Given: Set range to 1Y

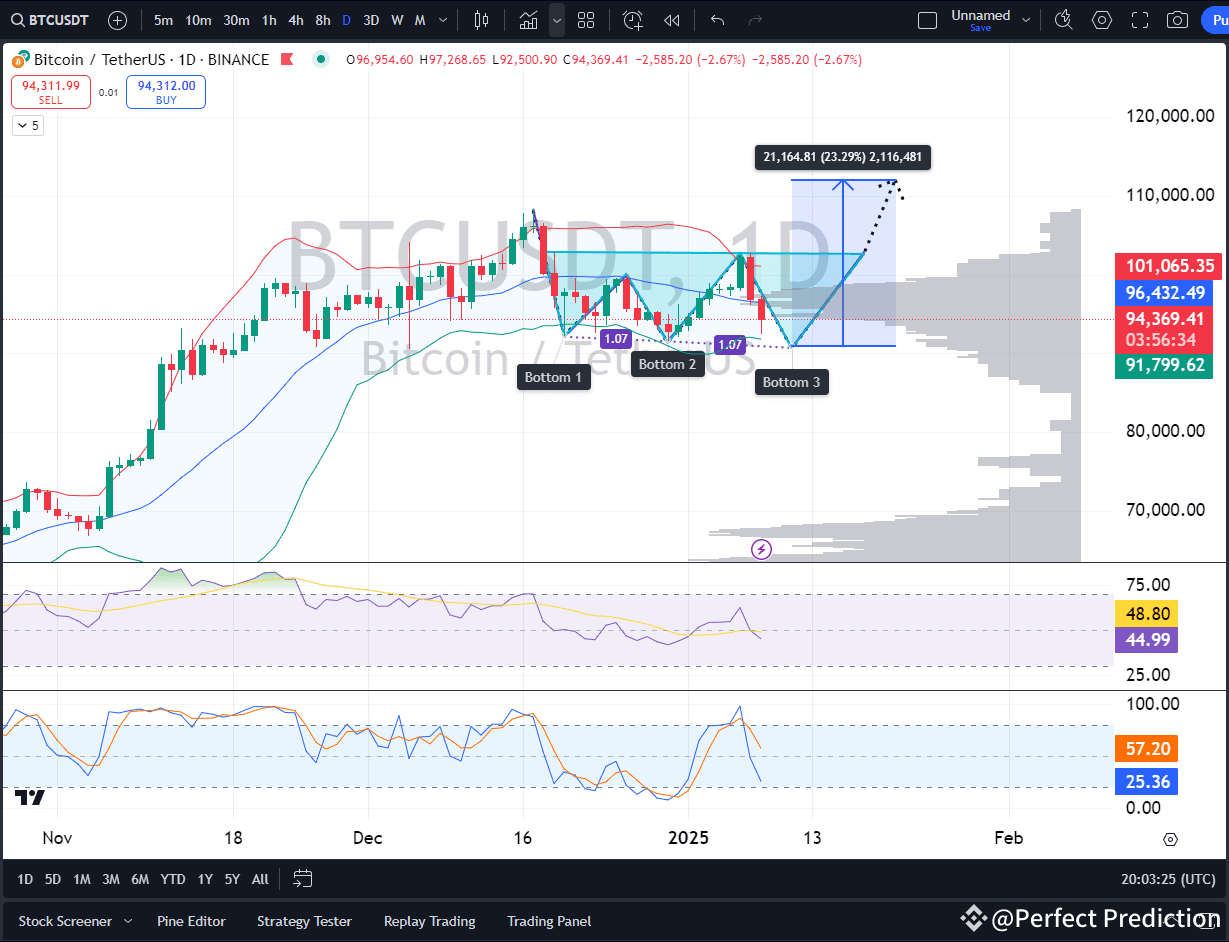Looking at the screenshot, I should pos(205,879).
